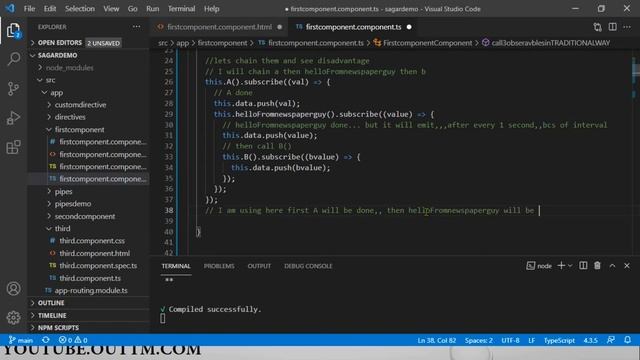Open the Accounts icon in activity bar
Viewport: 640px width, 360px height.
click(x=13, y=289)
